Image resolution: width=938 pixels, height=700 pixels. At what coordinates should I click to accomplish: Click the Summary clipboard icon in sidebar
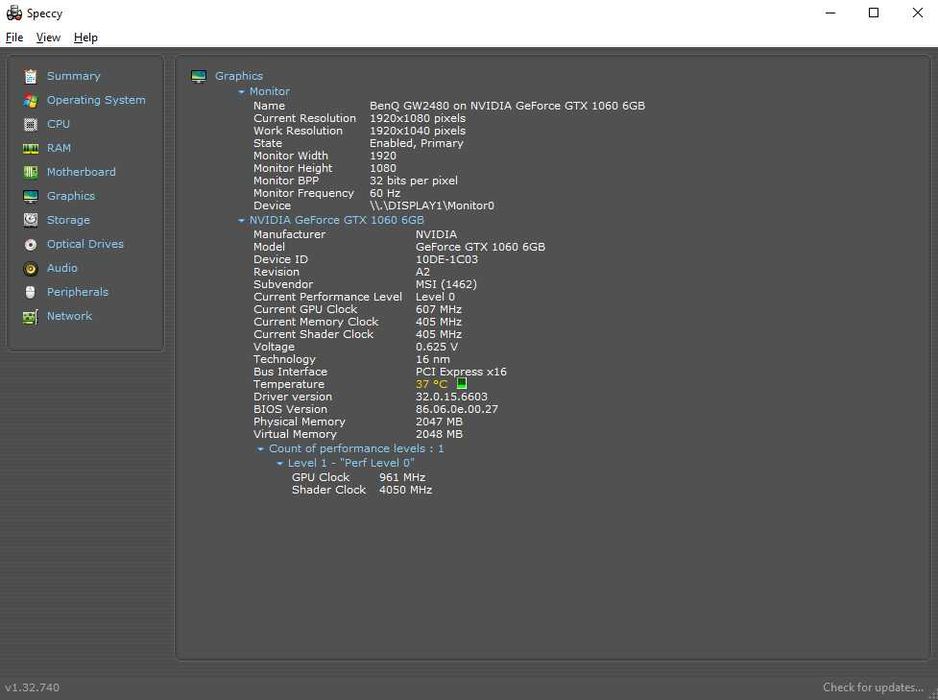click(31, 77)
